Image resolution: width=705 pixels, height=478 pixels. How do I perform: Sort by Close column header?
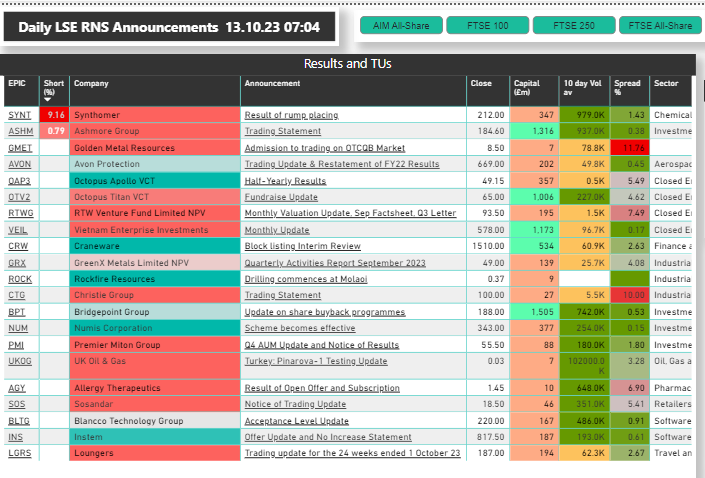tap(481, 83)
